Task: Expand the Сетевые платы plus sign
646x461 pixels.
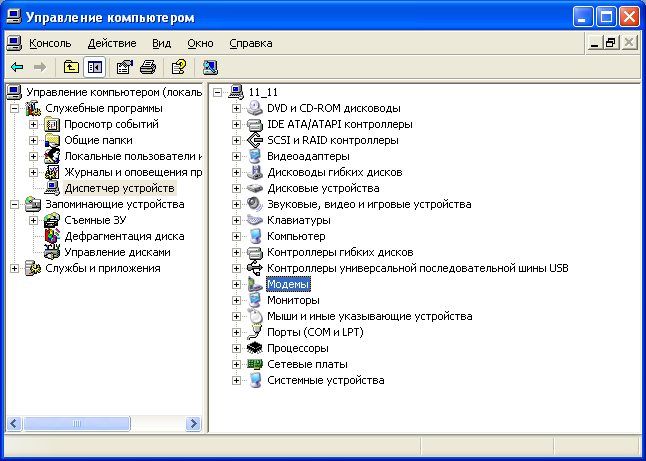Action: (236, 364)
